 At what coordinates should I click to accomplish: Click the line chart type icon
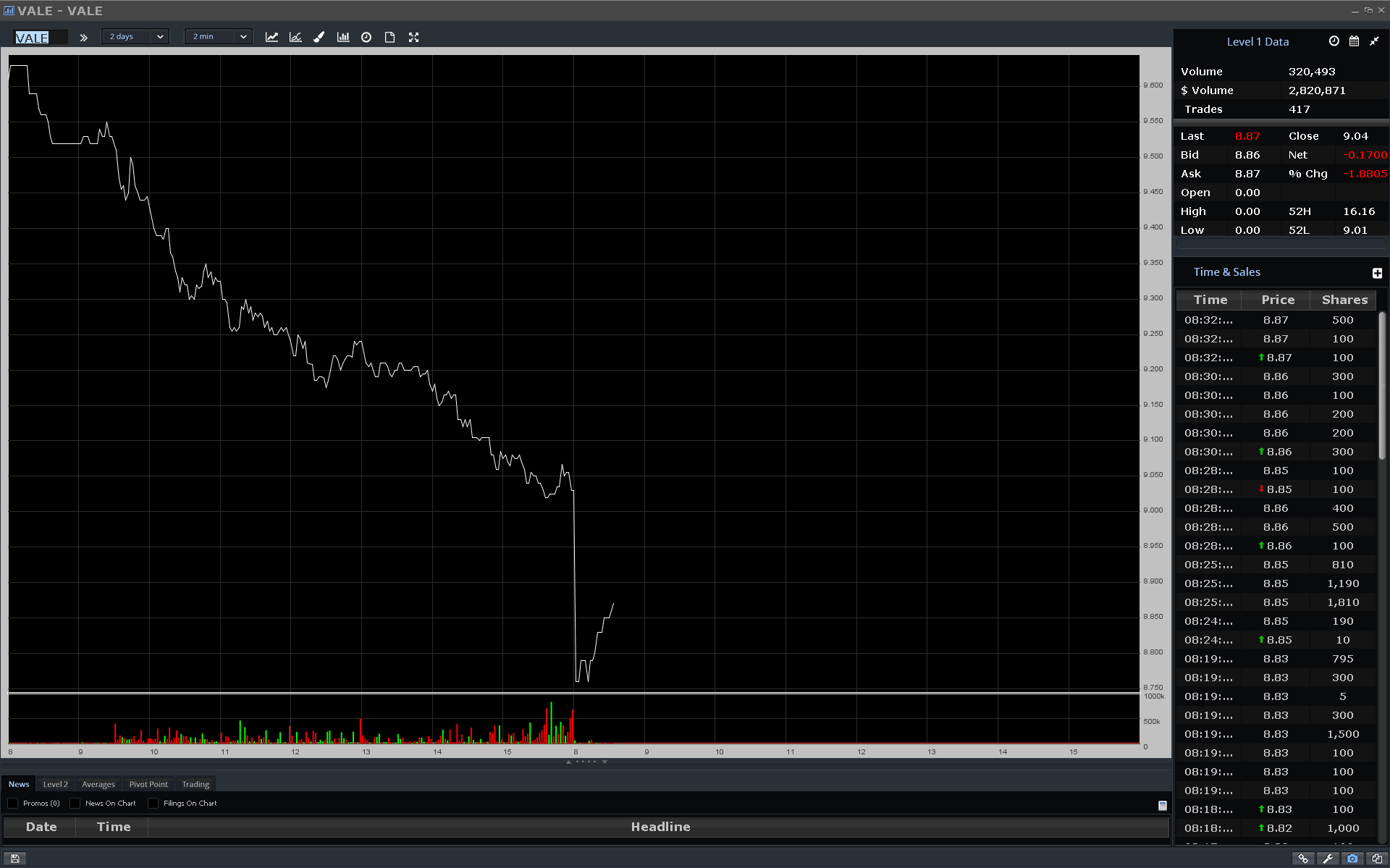[x=271, y=37]
